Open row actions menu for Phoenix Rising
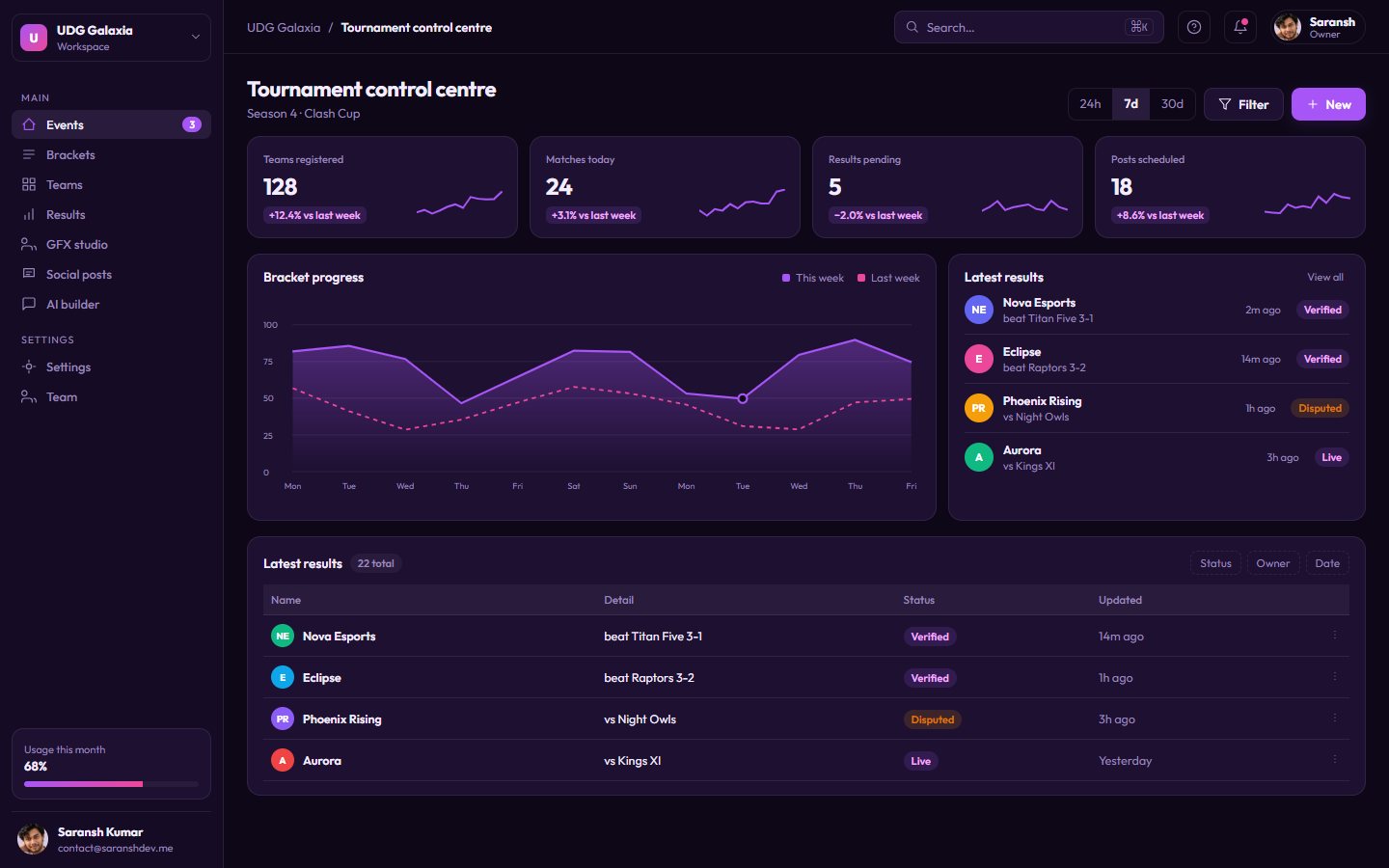The width and height of the screenshot is (1389, 868). pos(1335,719)
